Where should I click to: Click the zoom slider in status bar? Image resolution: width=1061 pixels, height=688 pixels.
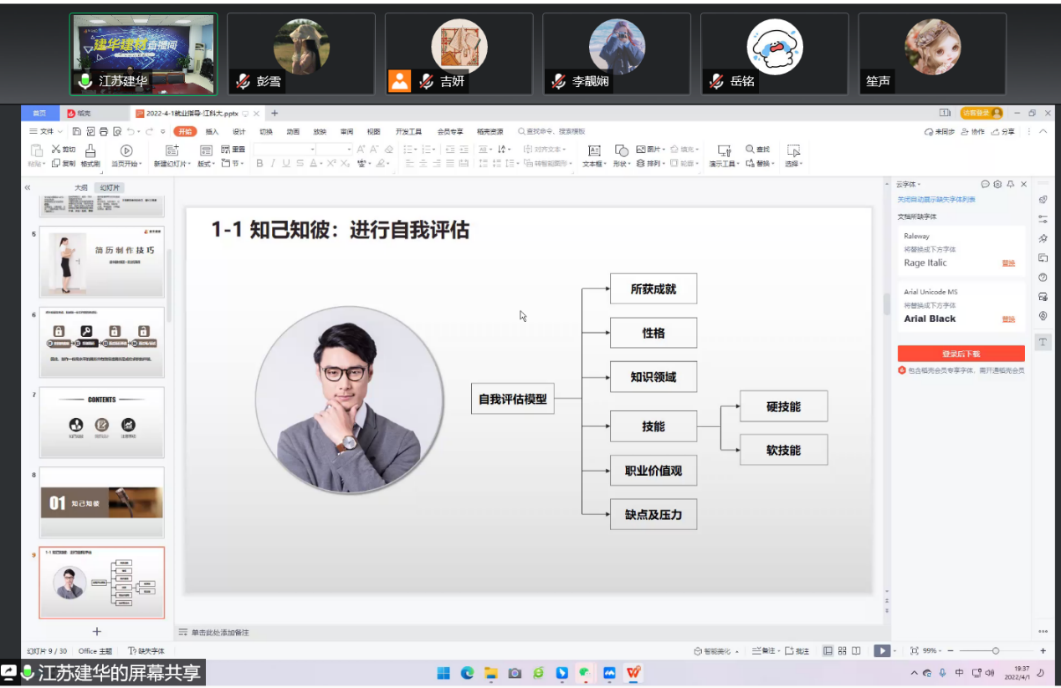pyautogui.click(x=995, y=651)
